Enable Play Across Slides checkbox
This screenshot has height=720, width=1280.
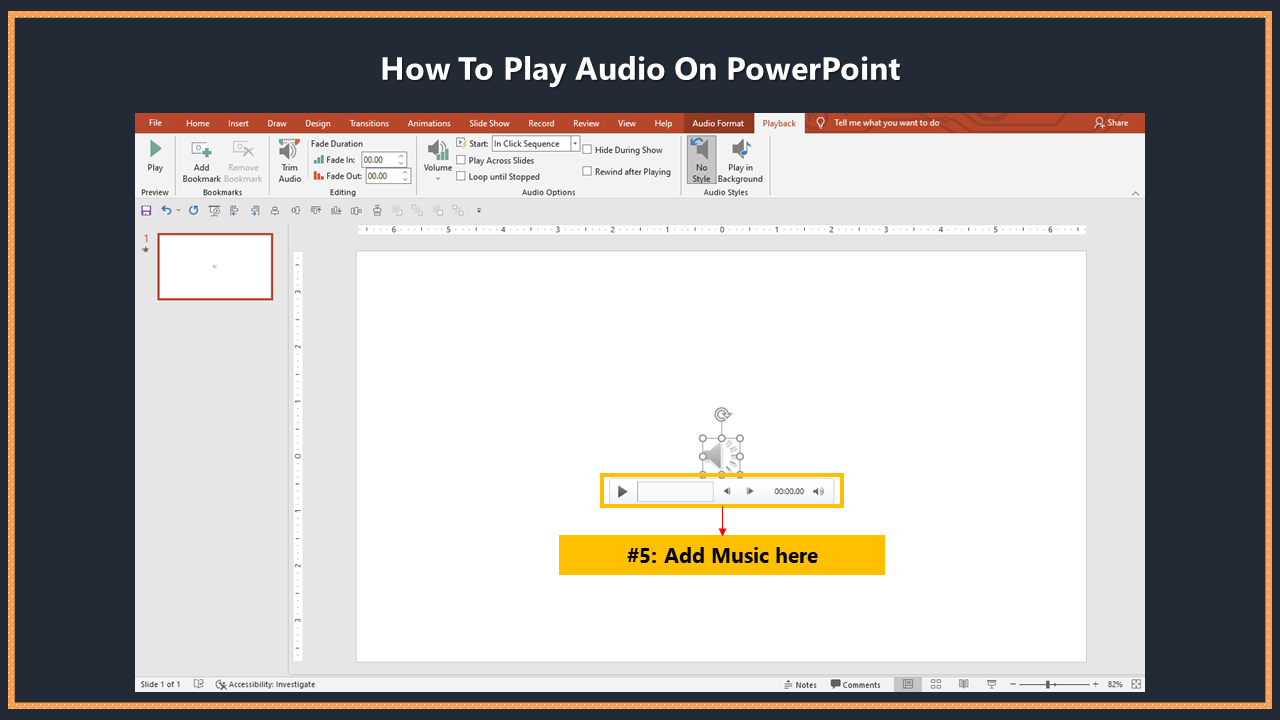pyautogui.click(x=461, y=160)
